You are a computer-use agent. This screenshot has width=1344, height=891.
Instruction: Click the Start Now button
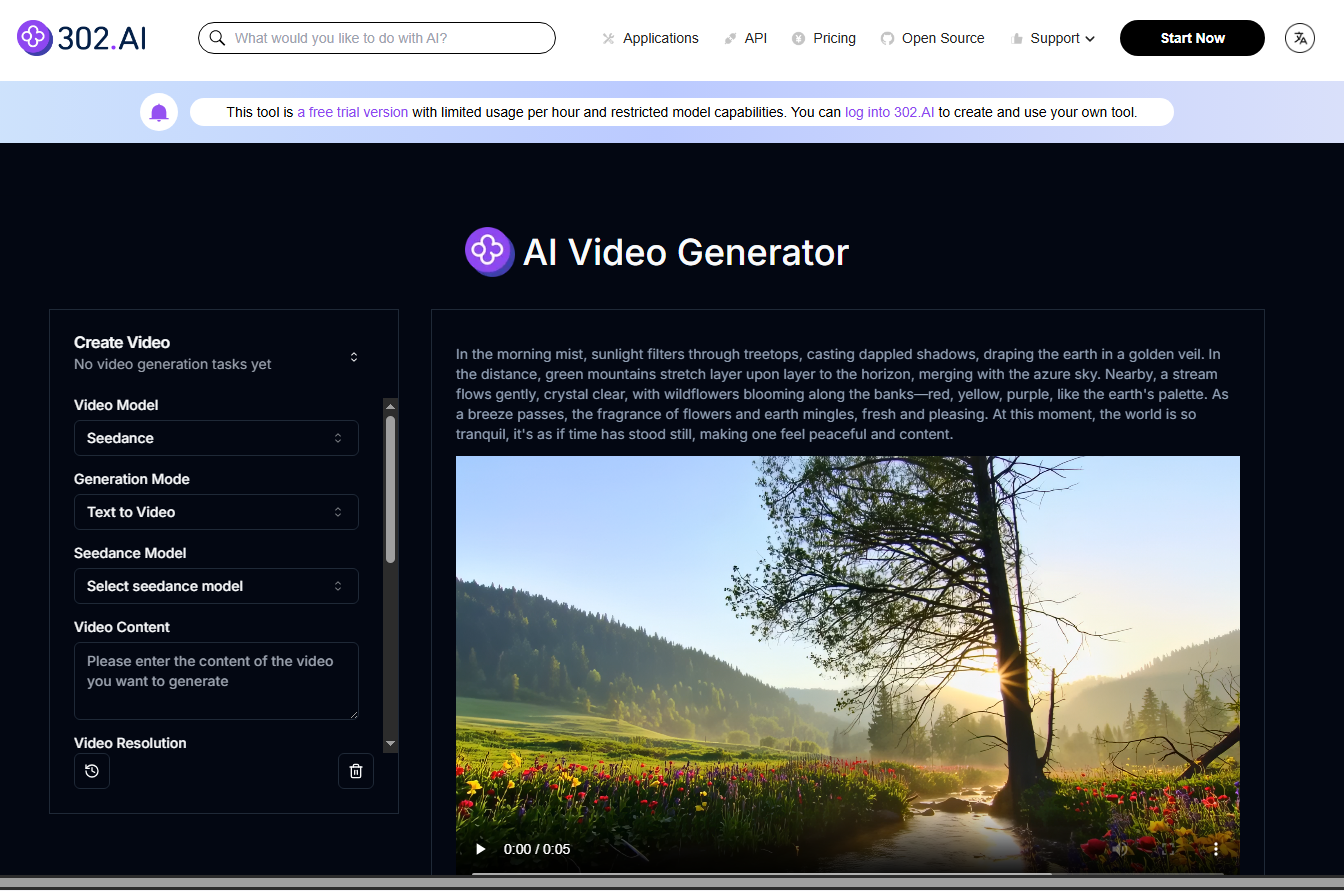[1192, 38]
